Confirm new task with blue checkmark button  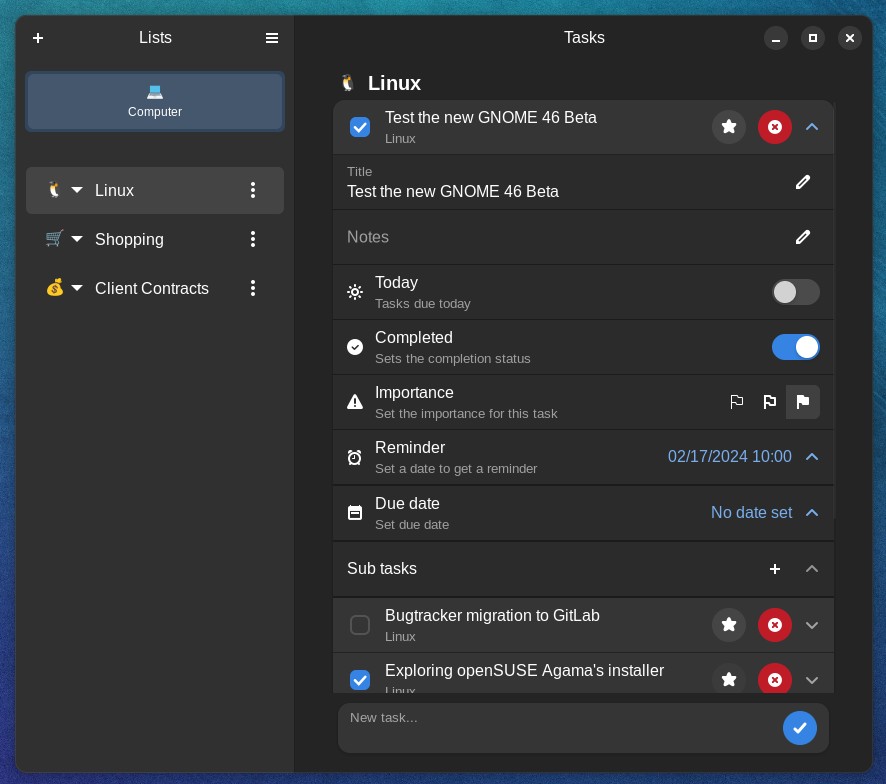click(800, 727)
